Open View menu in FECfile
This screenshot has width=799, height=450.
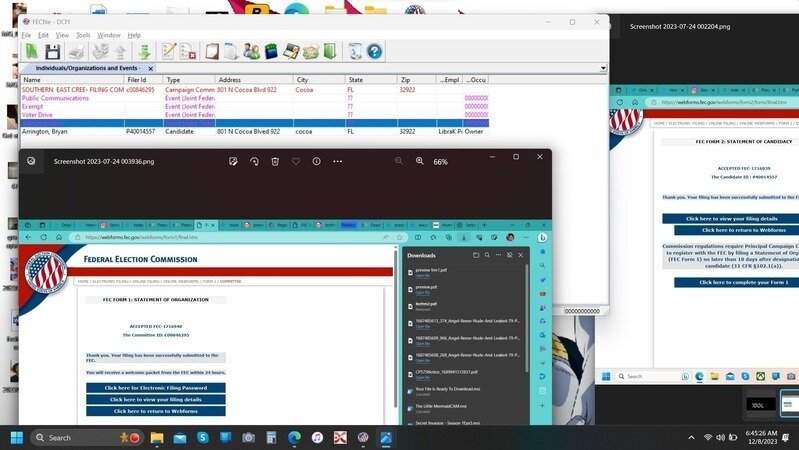coord(62,35)
